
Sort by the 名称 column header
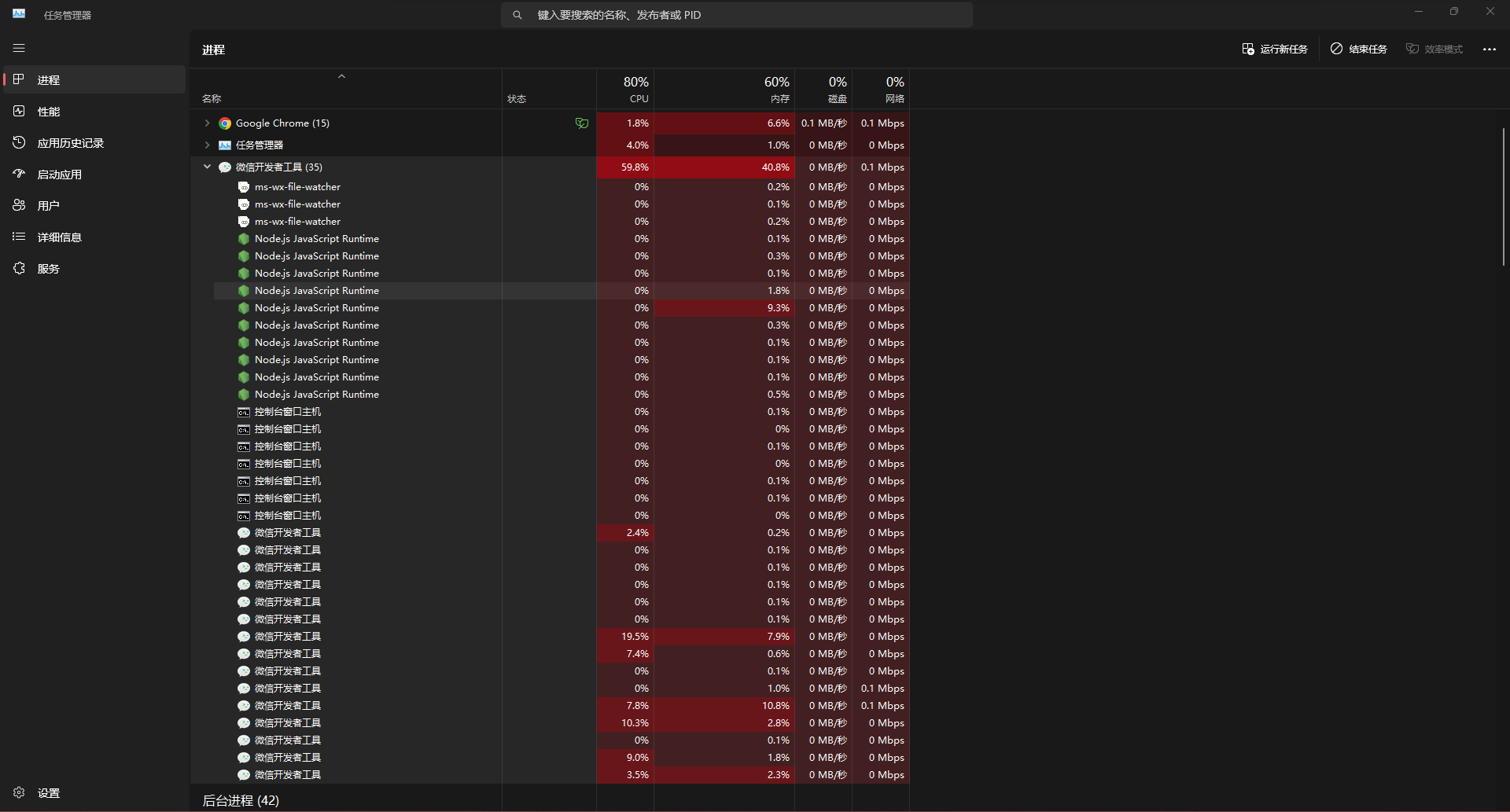click(346, 89)
